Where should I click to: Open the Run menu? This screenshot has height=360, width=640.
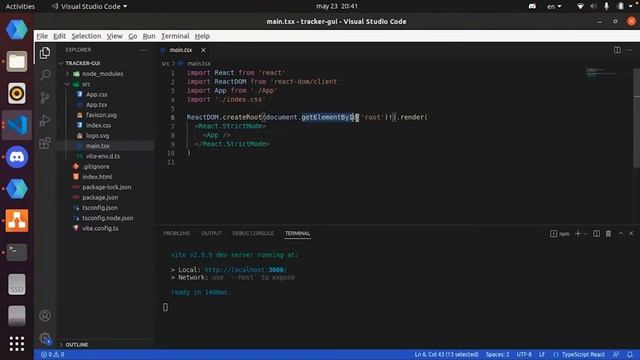(x=149, y=36)
